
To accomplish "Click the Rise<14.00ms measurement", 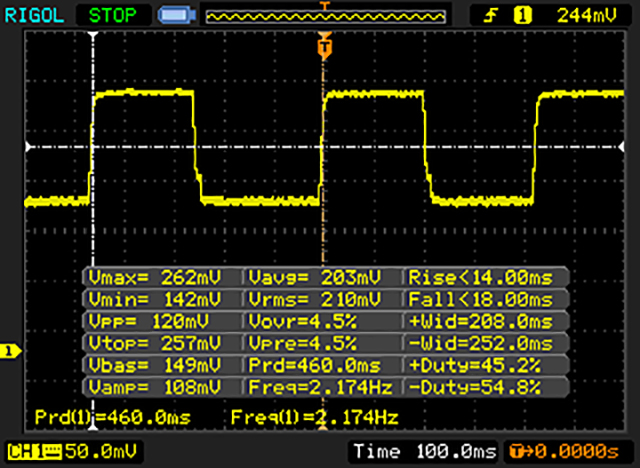I will (x=480, y=277).
